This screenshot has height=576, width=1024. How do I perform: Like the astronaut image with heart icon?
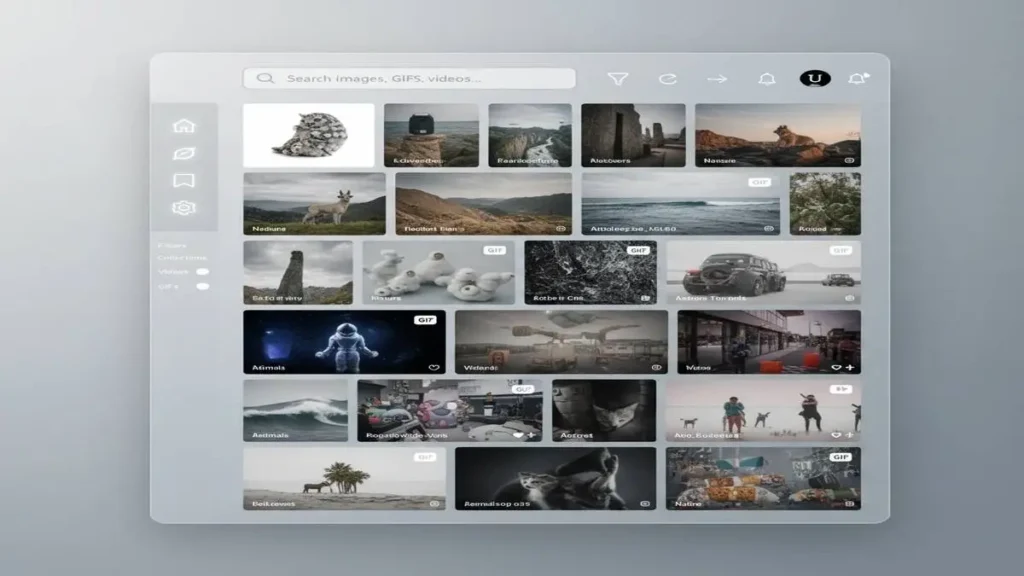click(x=434, y=367)
